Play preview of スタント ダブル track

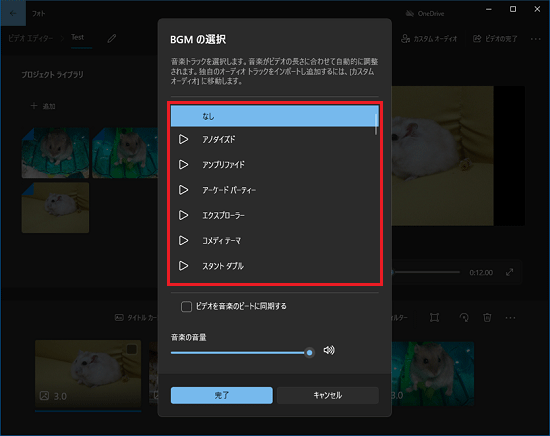(183, 266)
